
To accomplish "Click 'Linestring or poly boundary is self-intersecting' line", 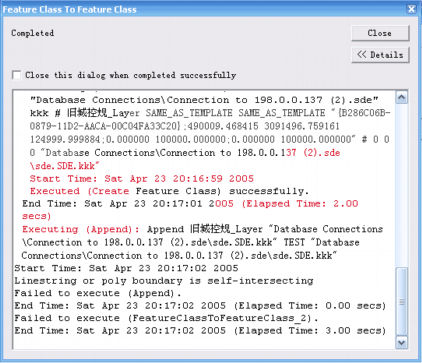I will (164, 281).
